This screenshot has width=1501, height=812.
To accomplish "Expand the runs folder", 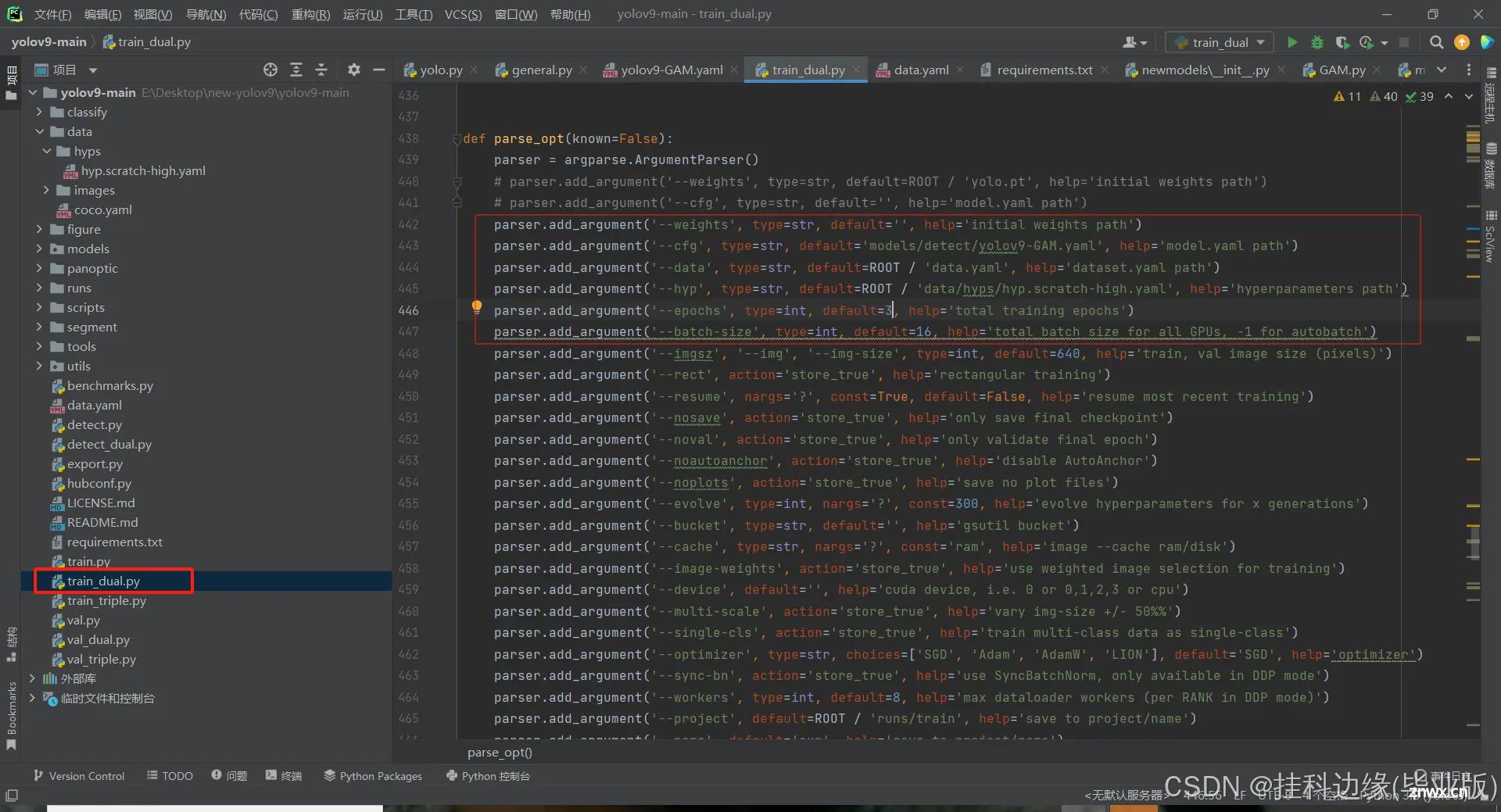I will click(x=39, y=288).
